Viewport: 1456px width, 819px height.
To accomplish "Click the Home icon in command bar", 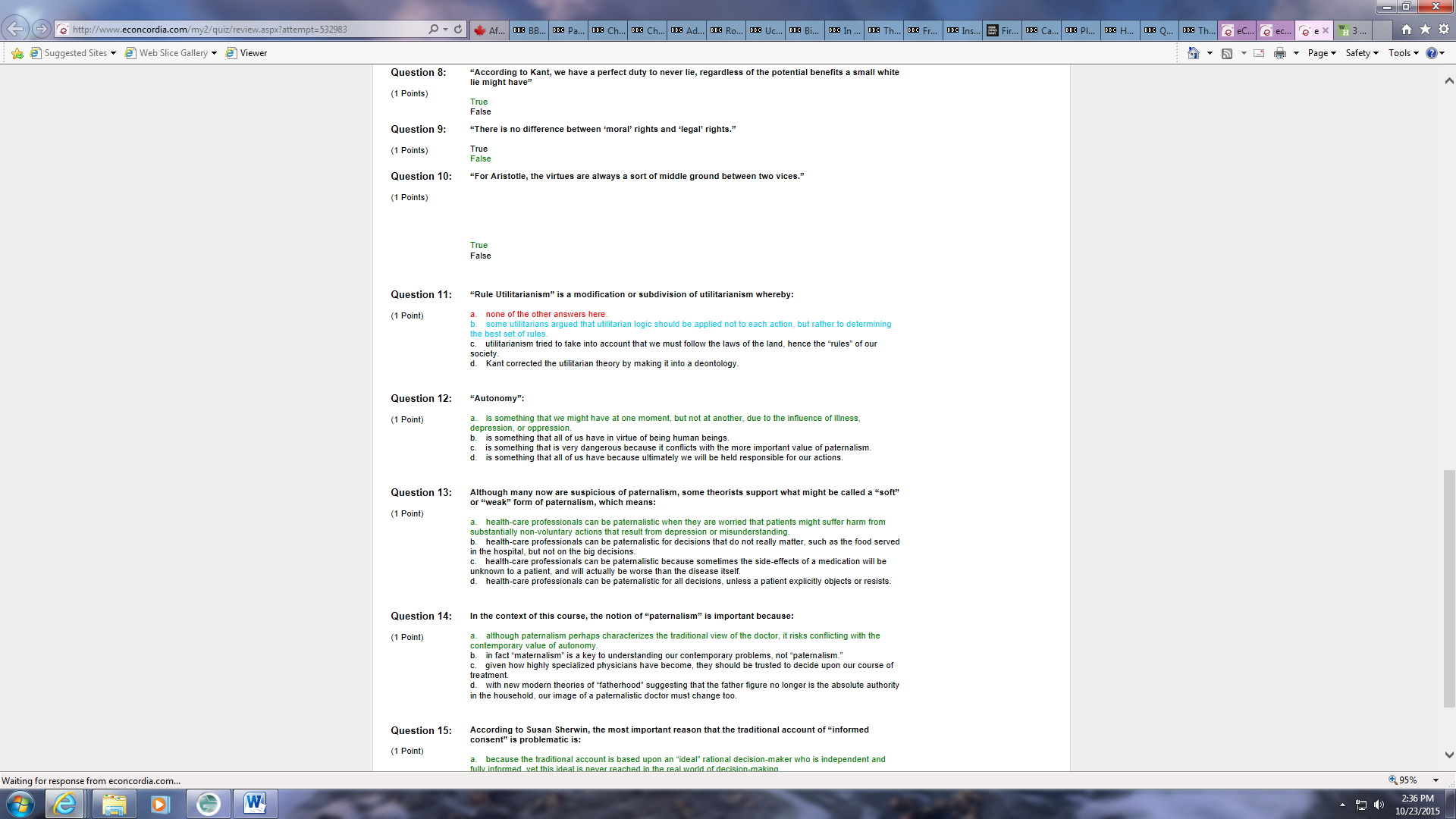I will coord(1193,53).
